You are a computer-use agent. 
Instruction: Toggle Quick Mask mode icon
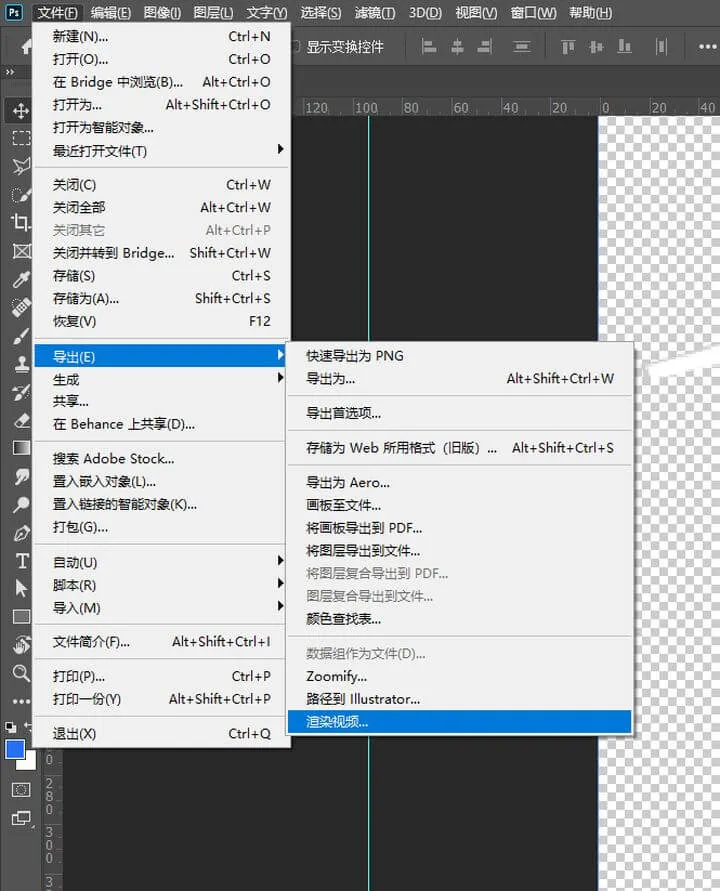(20, 789)
